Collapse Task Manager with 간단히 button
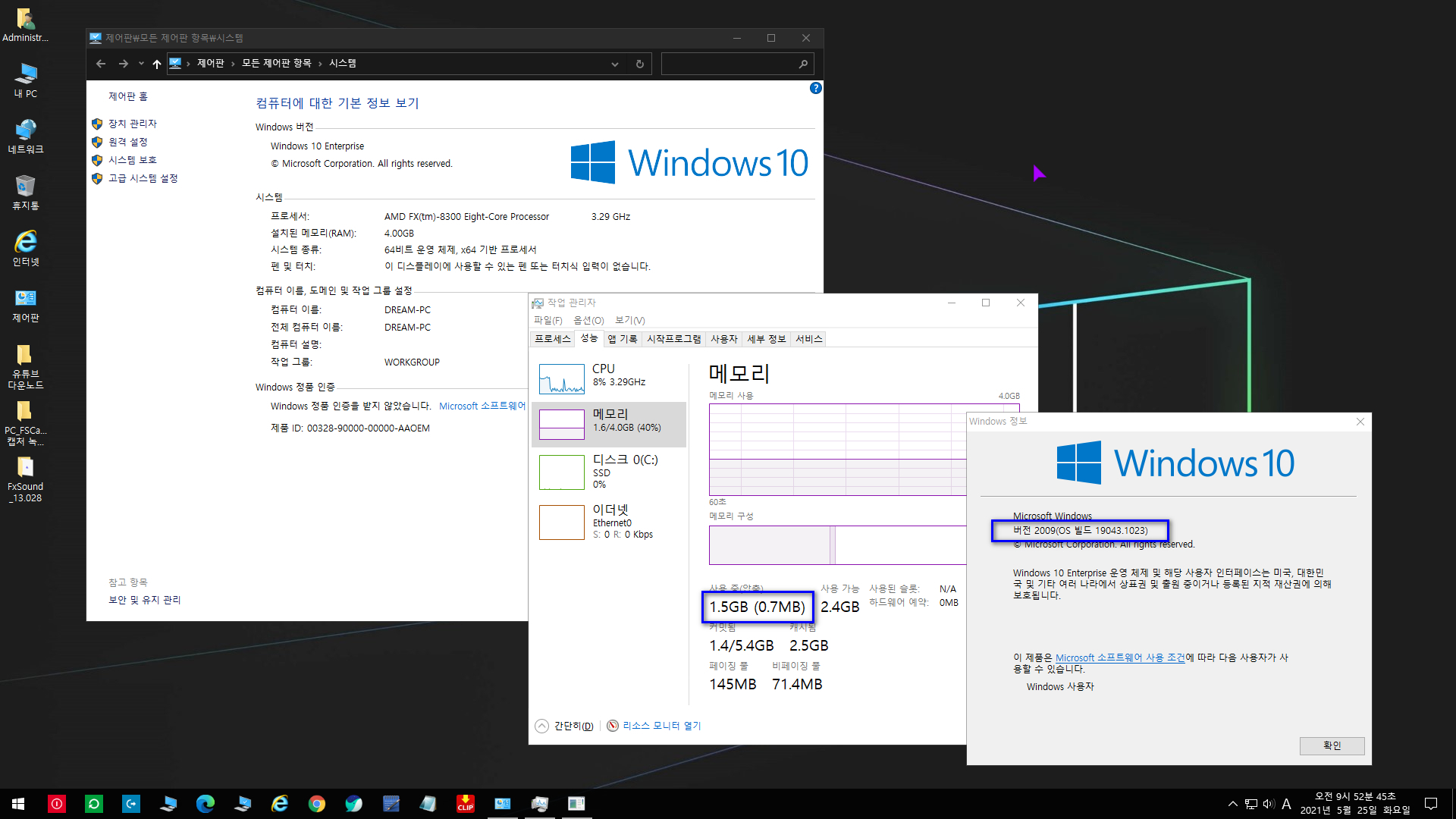Screen dimensions: 1456x819 click(564, 726)
